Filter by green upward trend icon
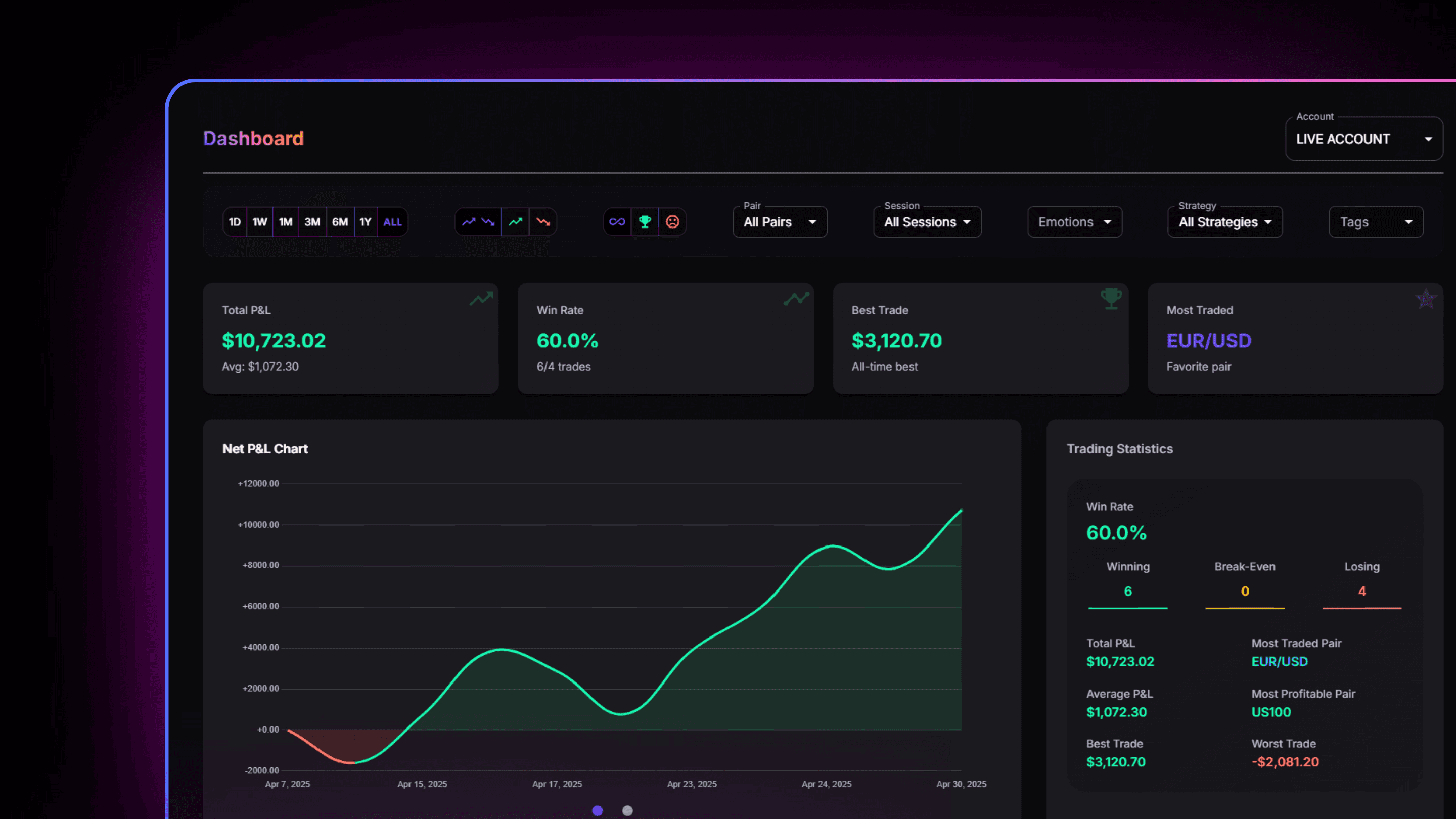 tap(515, 222)
